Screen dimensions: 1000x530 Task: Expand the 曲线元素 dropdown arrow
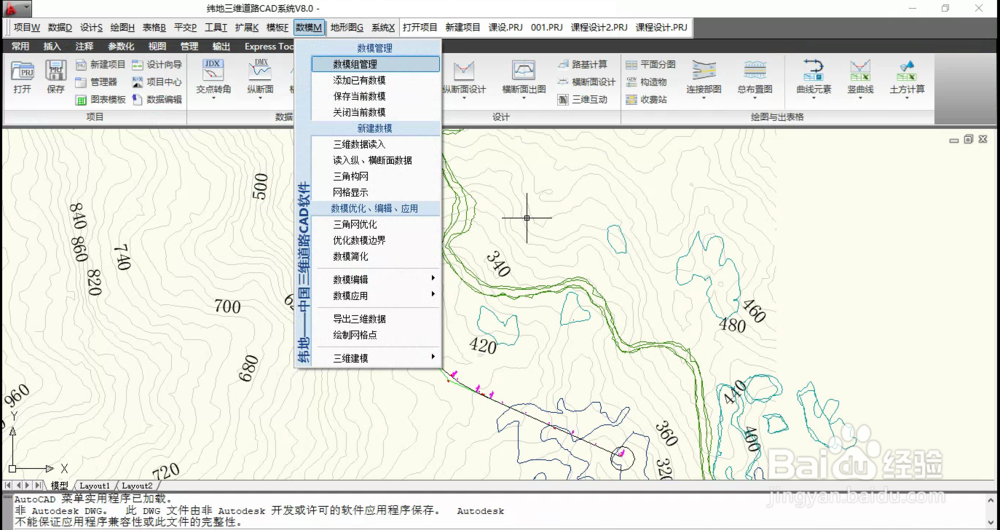813,98
